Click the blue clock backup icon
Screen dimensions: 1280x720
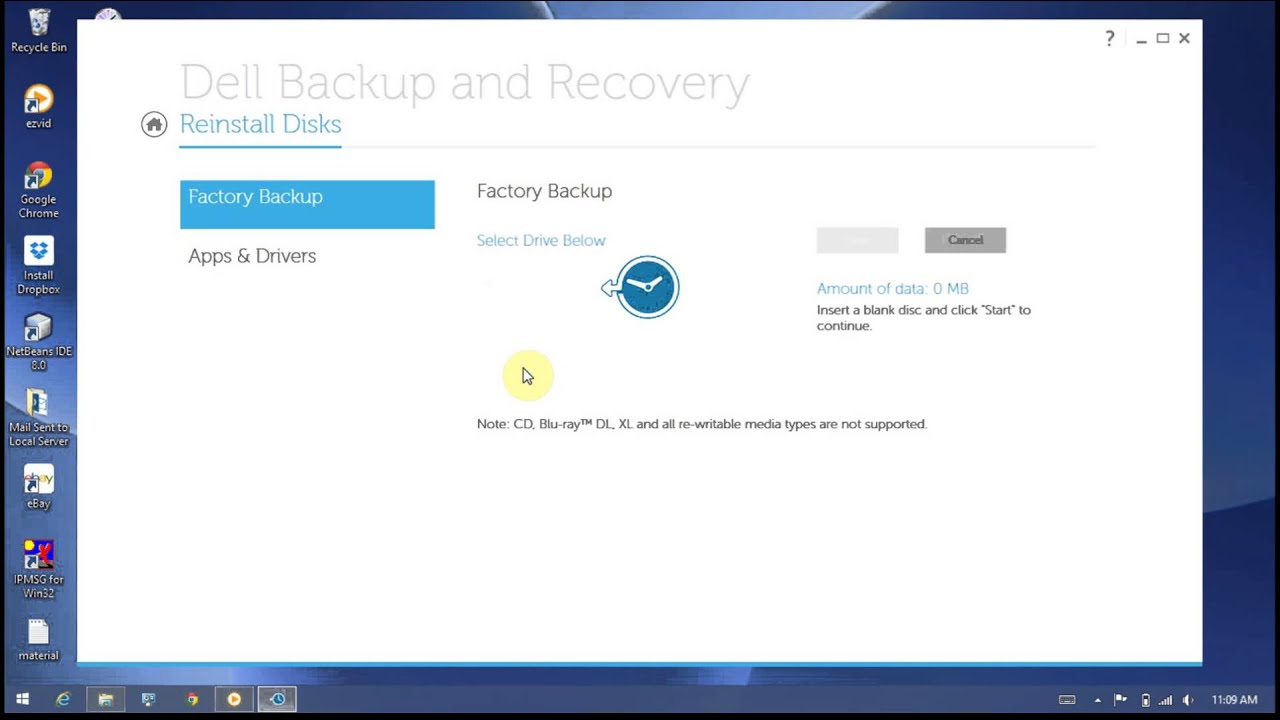coord(641,287)
